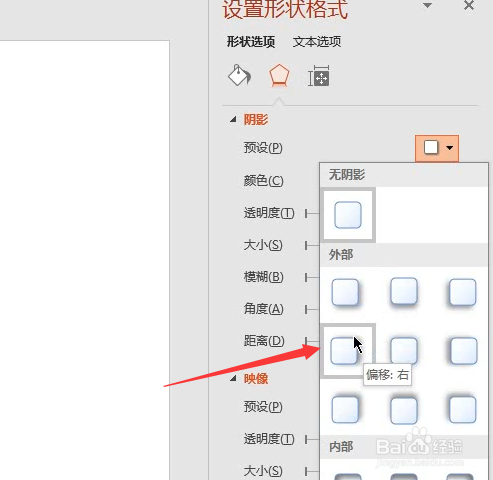Viewport: 493px width, 480px height.
Task: Open the Size & Properties icon tab
Action: pos(319,76)
